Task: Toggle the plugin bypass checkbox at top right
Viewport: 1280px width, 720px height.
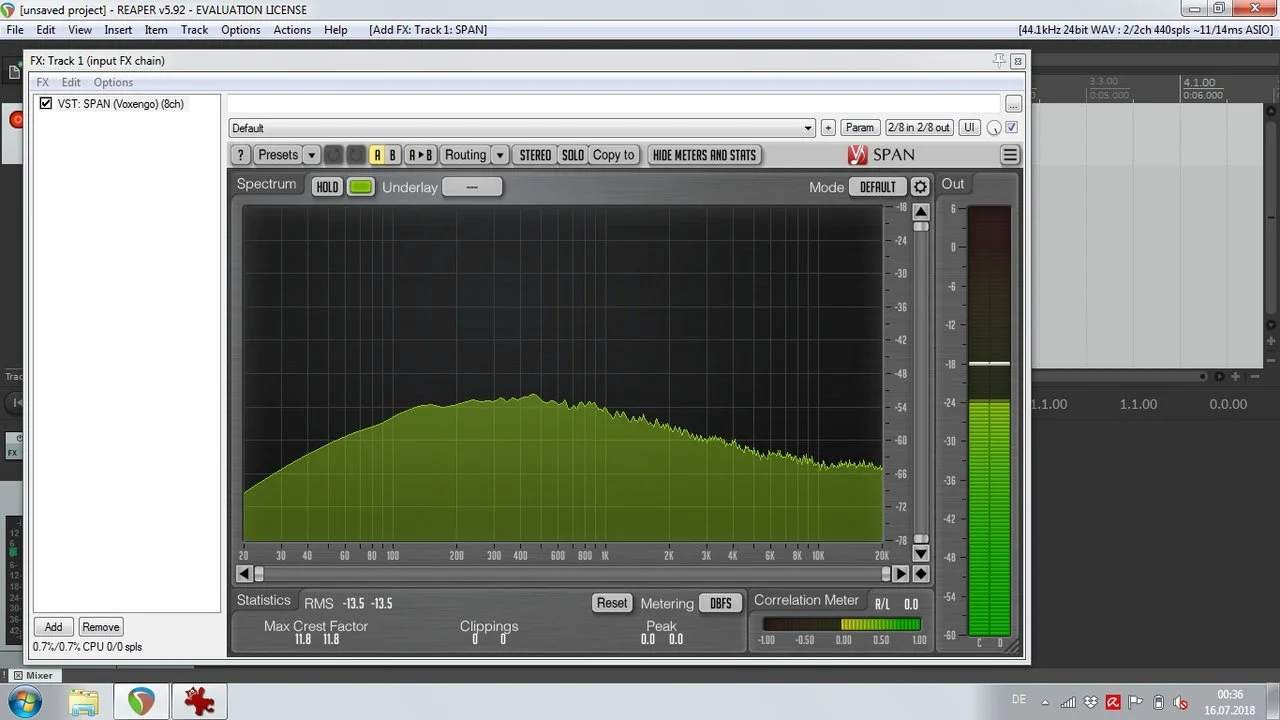Action: coord(1011,128)
